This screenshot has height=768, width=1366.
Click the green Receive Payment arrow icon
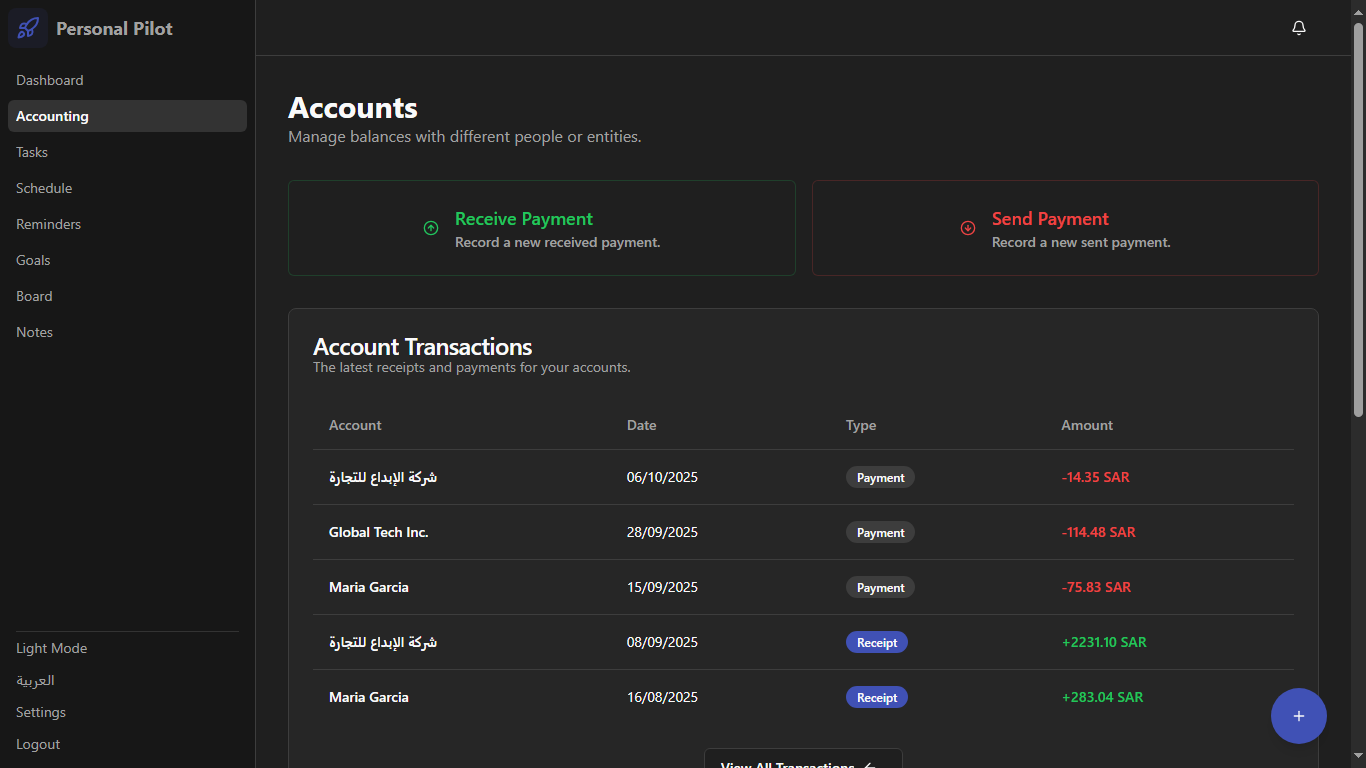click(431, 228)
